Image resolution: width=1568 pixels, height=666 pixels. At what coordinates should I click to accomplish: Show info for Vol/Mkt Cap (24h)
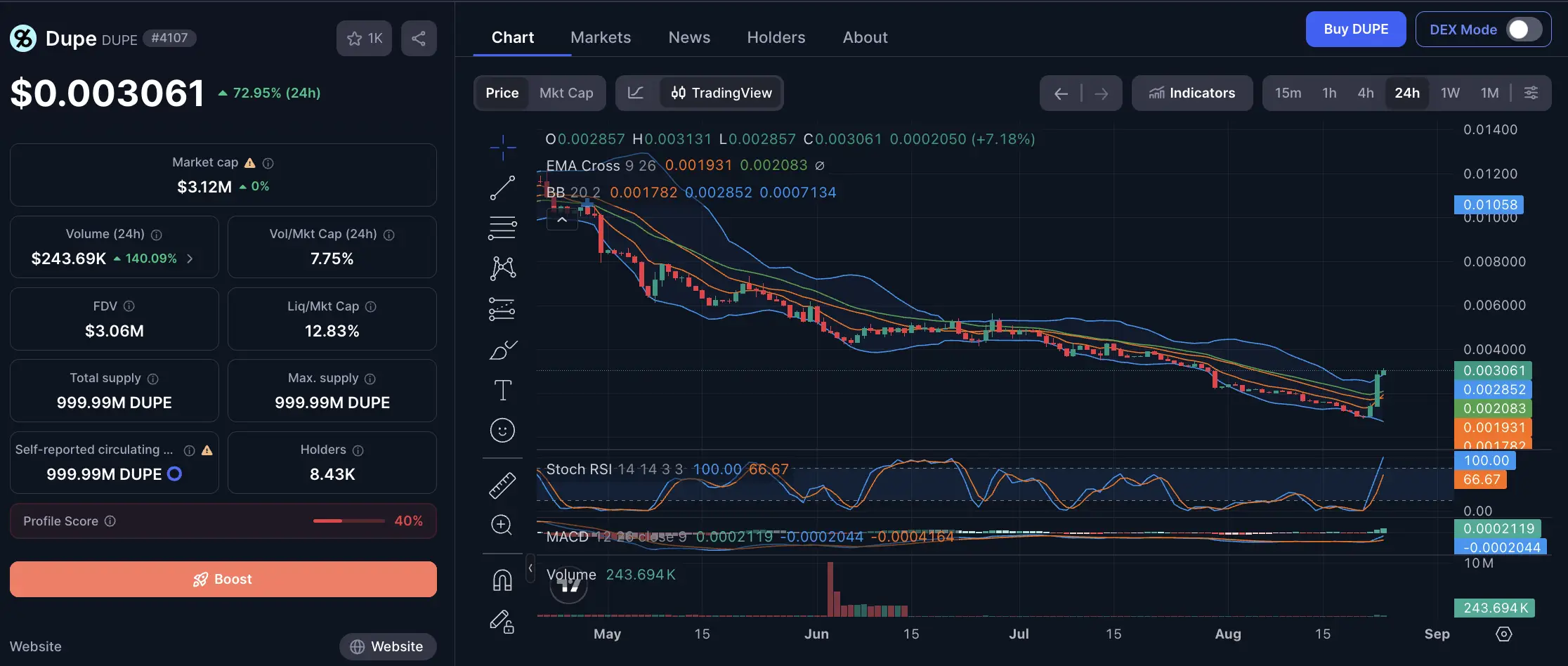click(388, 235)
